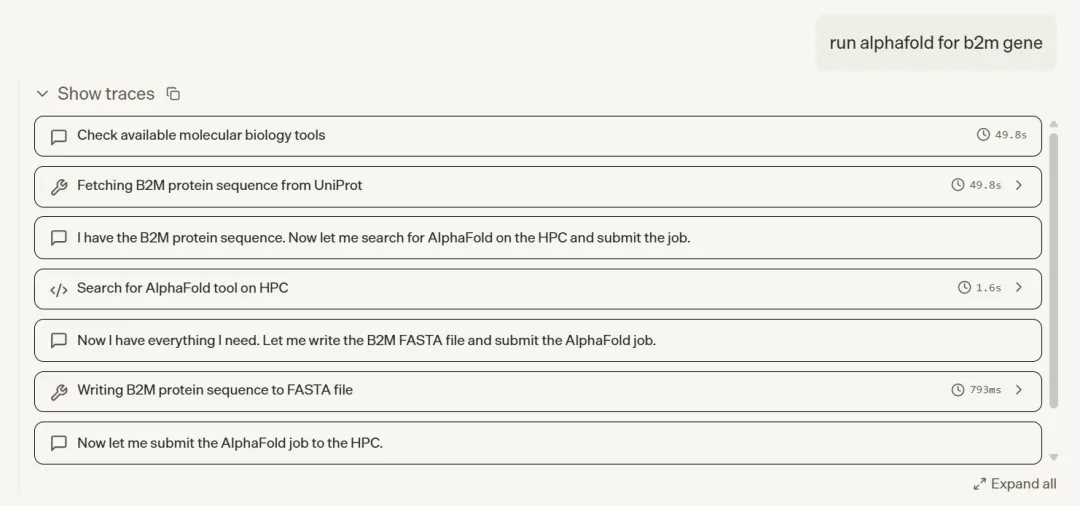Click message icon beside 'Now let me submit' row
The height and width of the screenshot is (506, 1080).
(x=59, y=443)
